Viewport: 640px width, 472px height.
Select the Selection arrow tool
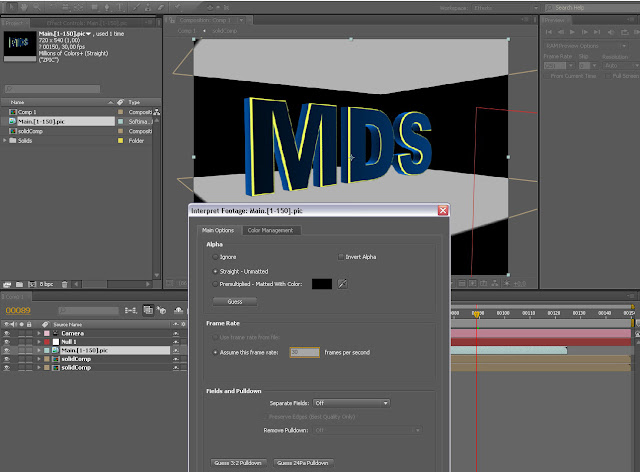pyautogui.click(x=11, y=7)
